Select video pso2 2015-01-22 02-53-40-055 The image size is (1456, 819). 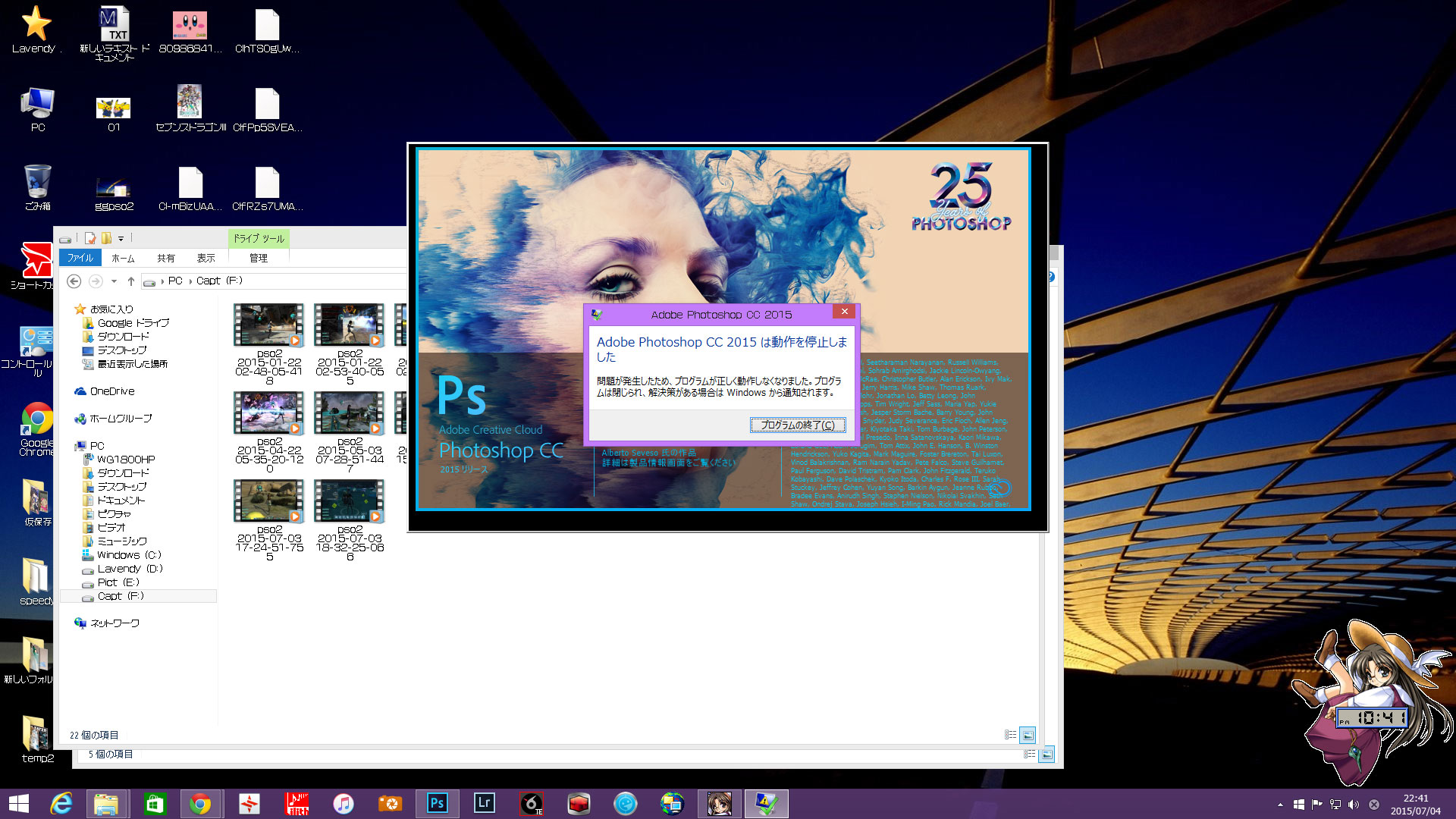click(x=350, y=344)
